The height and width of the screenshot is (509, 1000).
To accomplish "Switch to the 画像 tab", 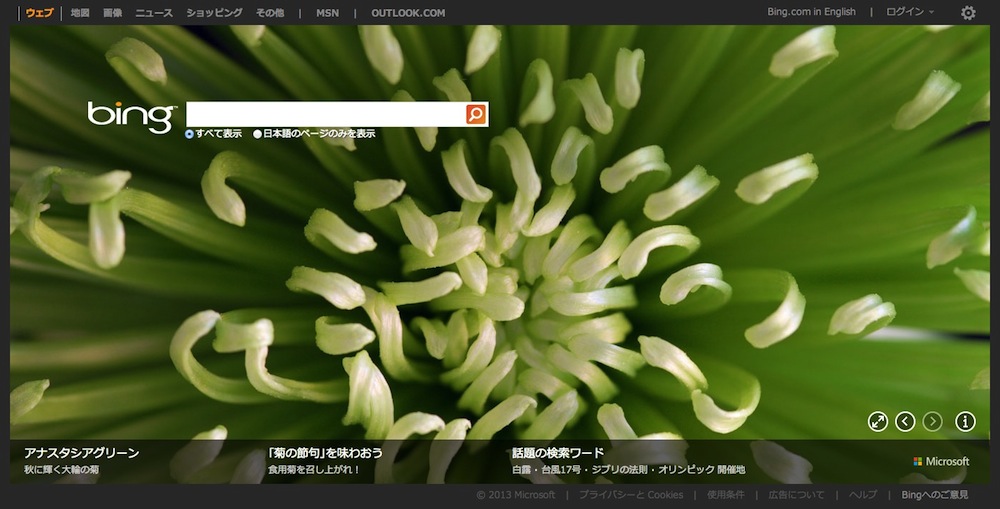I will coord(112,13).
